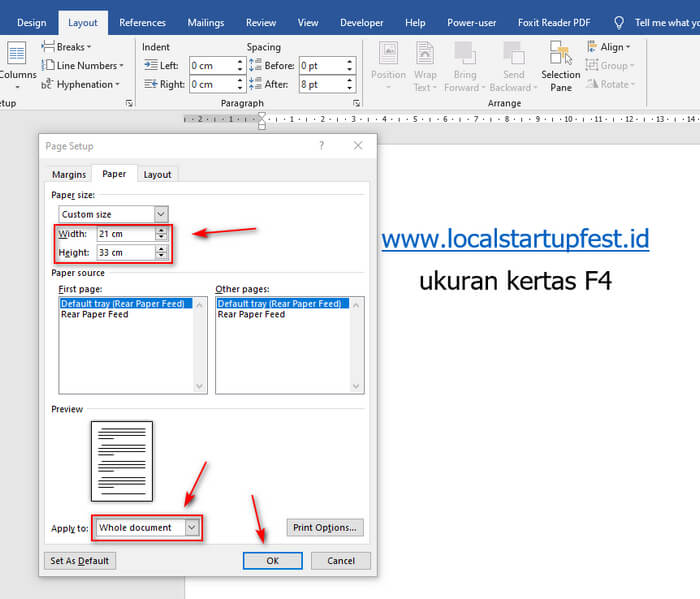
Task: Open the Foxit Reader PDF tab
Action: coord(554,23)
